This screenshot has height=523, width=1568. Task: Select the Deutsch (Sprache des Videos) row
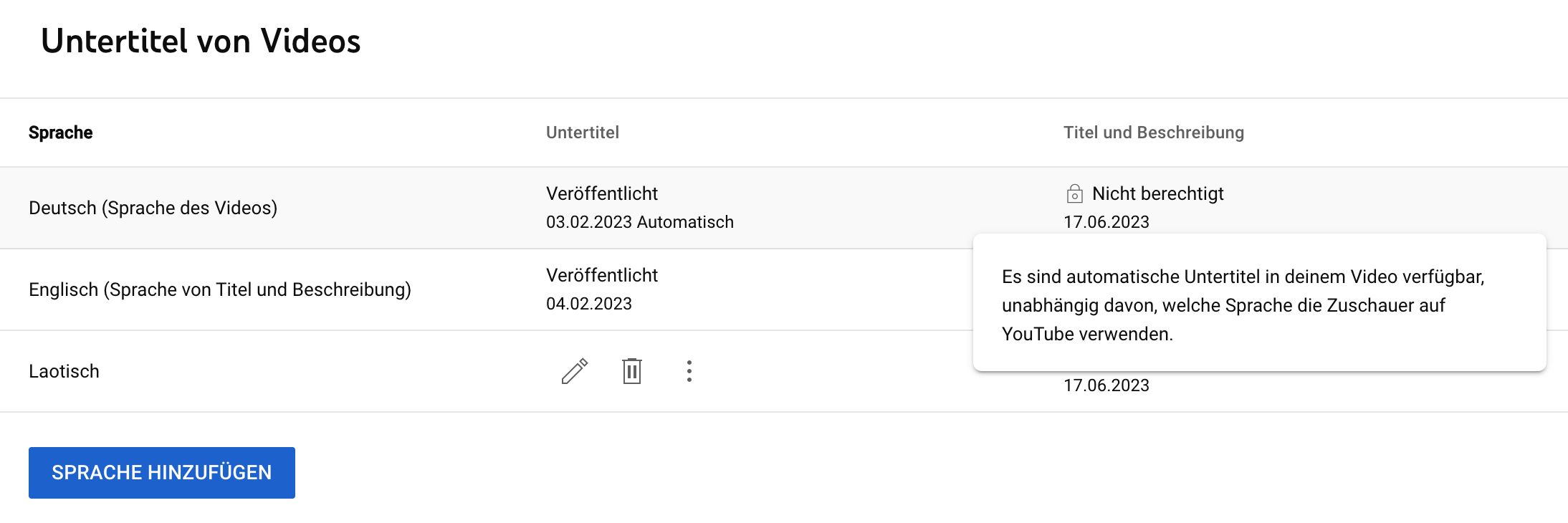pyautogui.click(x=153, y=208)
